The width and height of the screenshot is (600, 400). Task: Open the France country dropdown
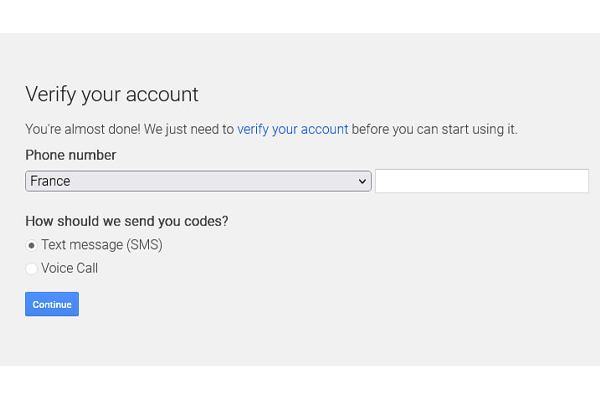point(198,181)
